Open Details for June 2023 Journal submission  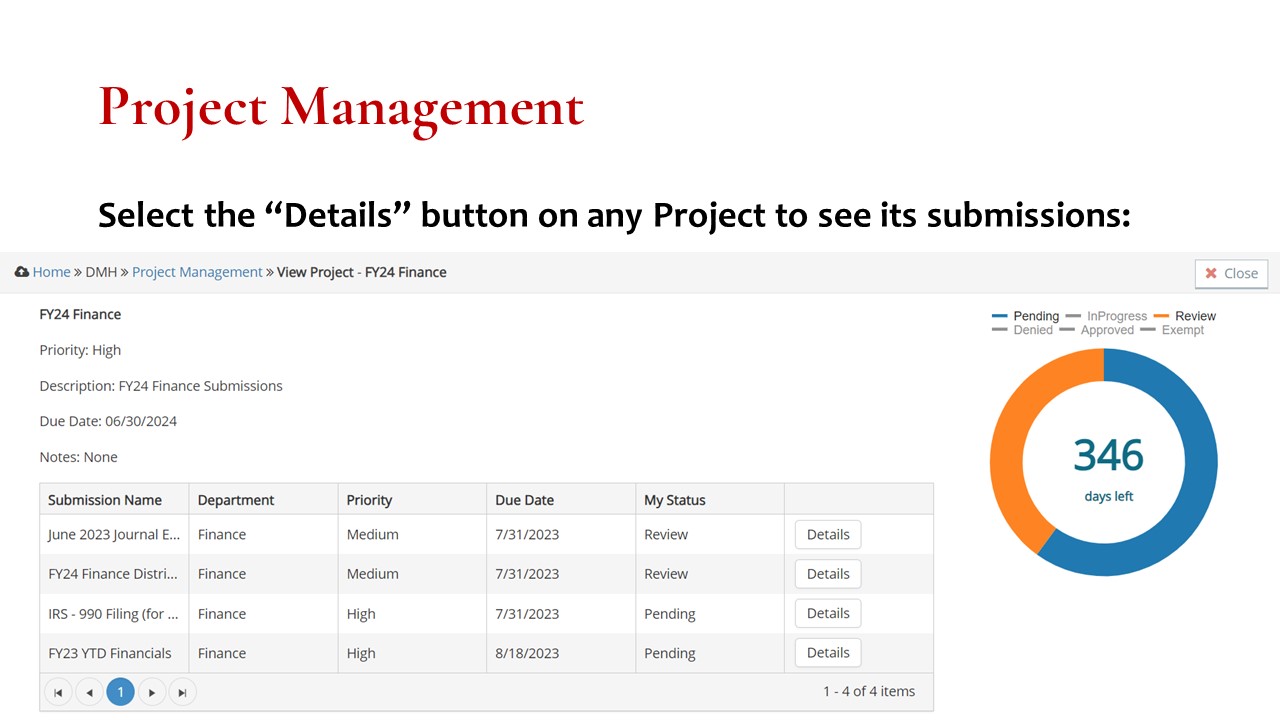click(x=827, y=535)
